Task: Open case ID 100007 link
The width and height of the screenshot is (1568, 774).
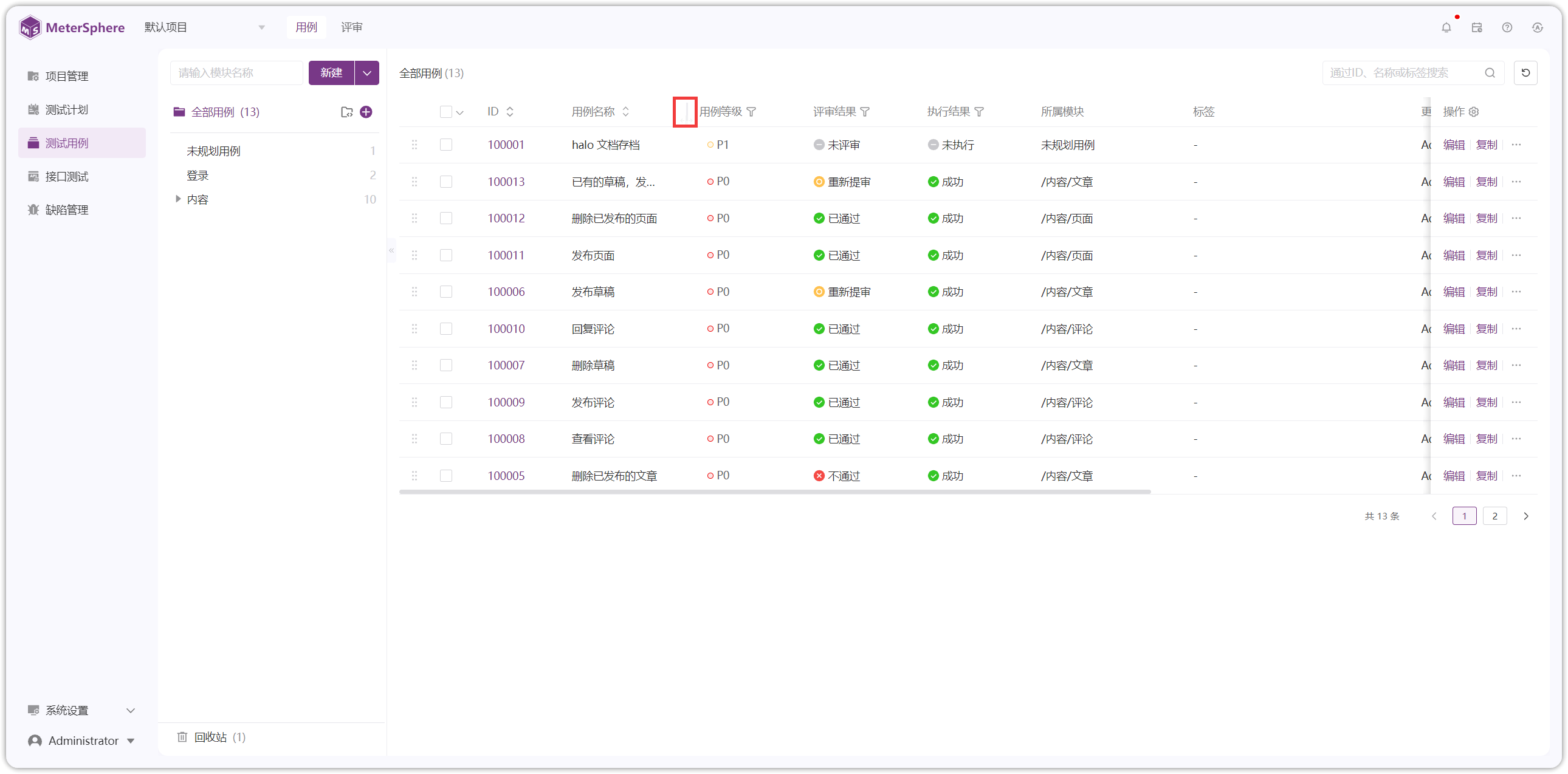Action: point(506,366)
